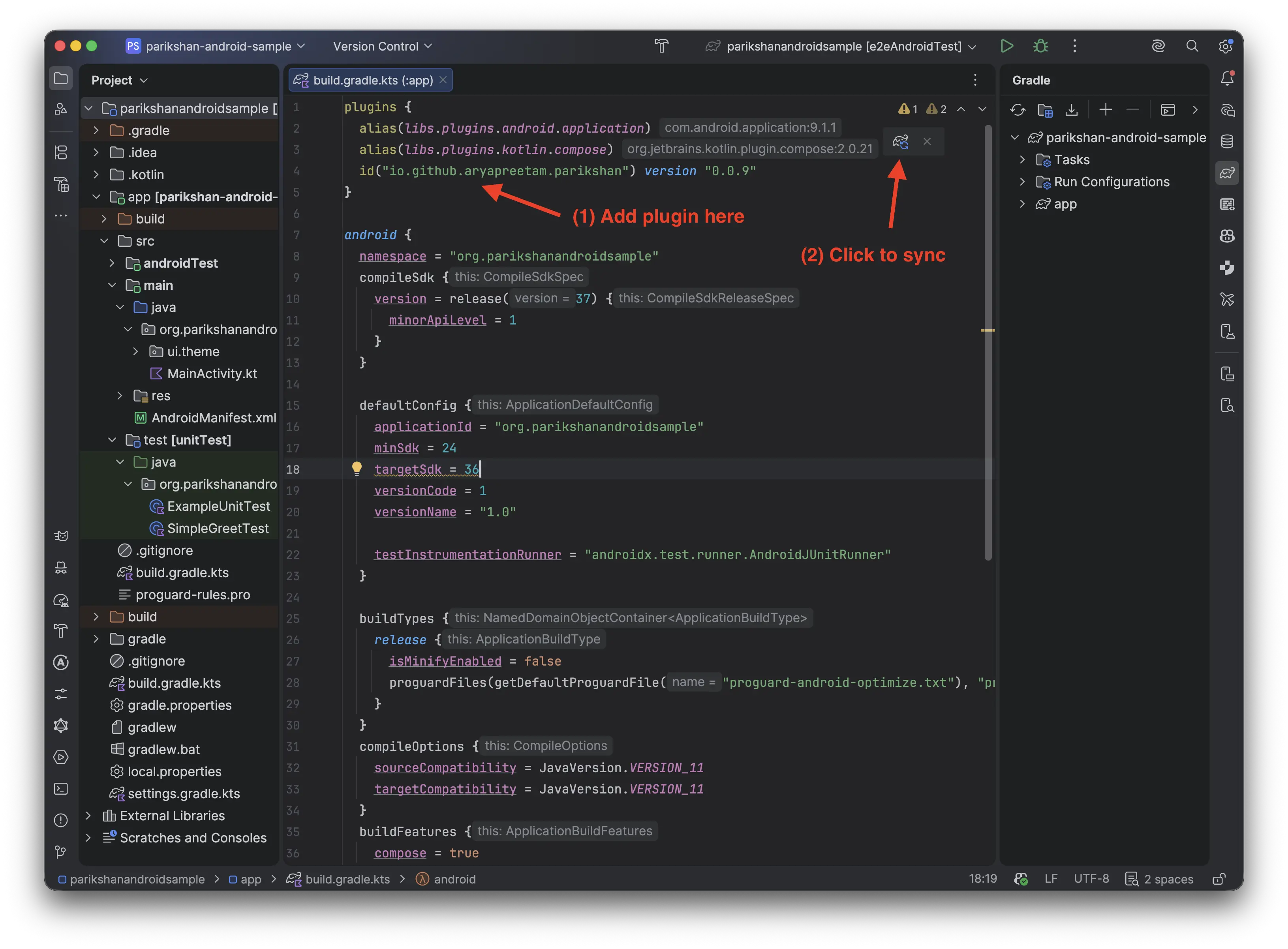Open the parikshan-android-sample project dropdown
The width and height of the screenshot is (1288, 949).
(216, 46)
